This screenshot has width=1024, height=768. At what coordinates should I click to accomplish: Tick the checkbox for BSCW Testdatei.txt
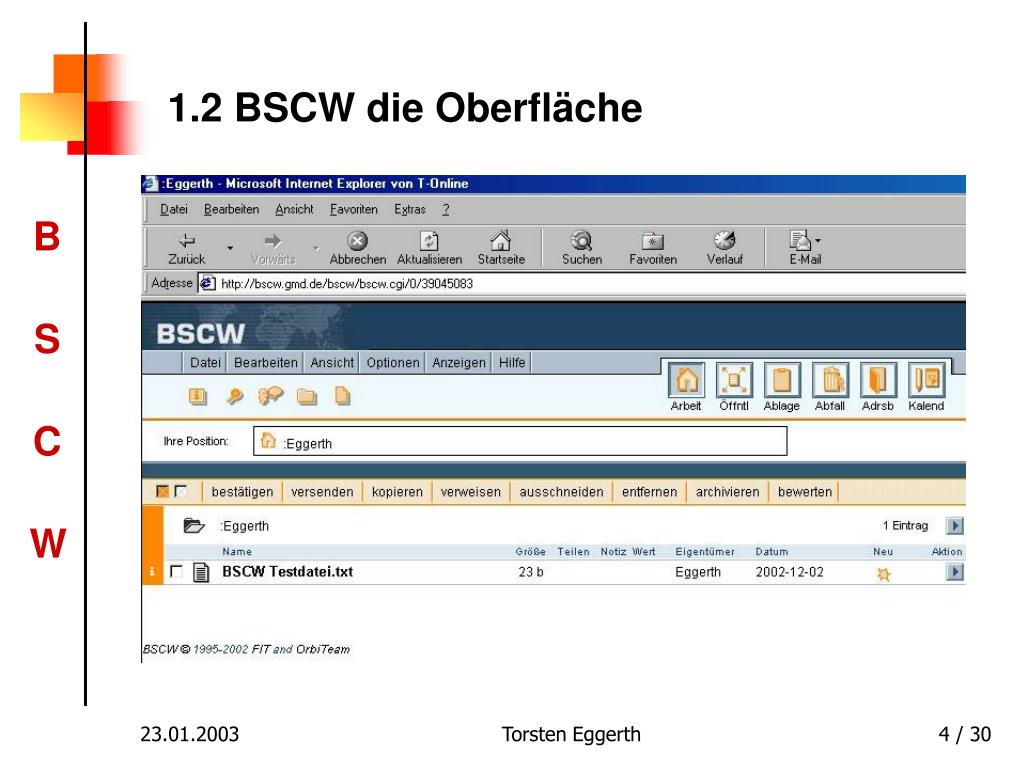tap(176, 571)
